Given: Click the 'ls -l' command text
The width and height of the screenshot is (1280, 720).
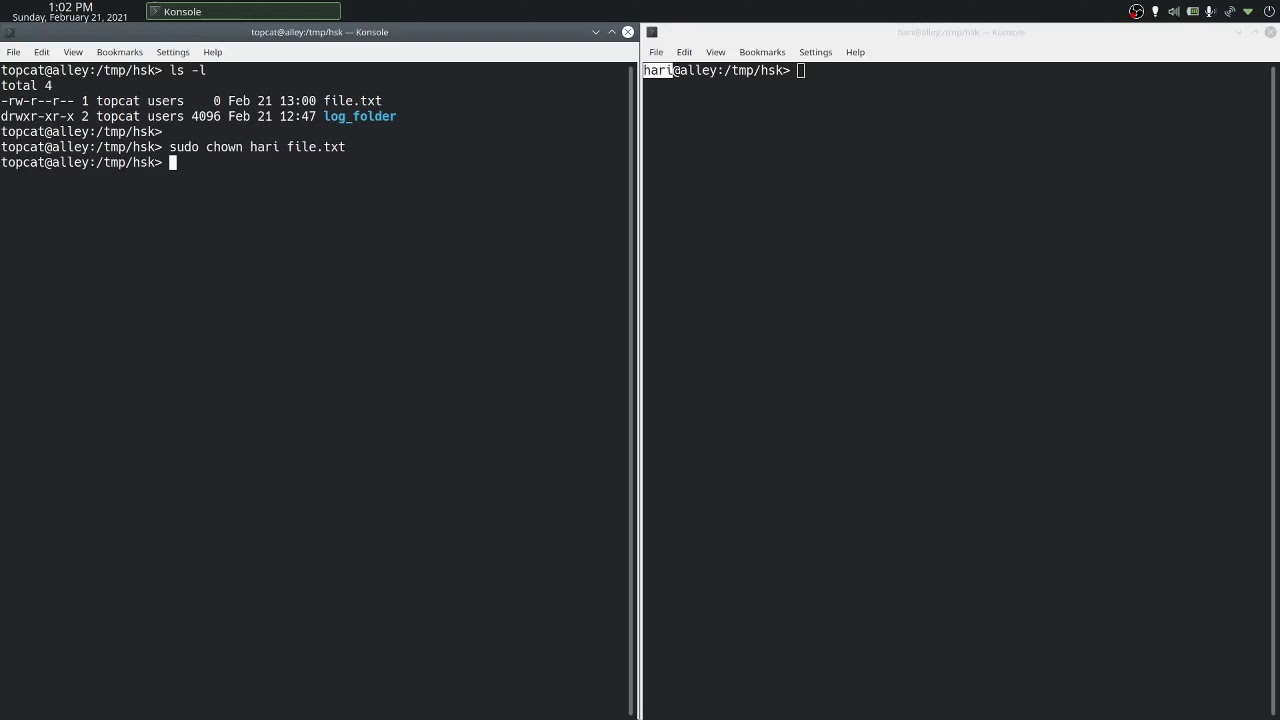Looking at the screenshot, I should [188, 70].
